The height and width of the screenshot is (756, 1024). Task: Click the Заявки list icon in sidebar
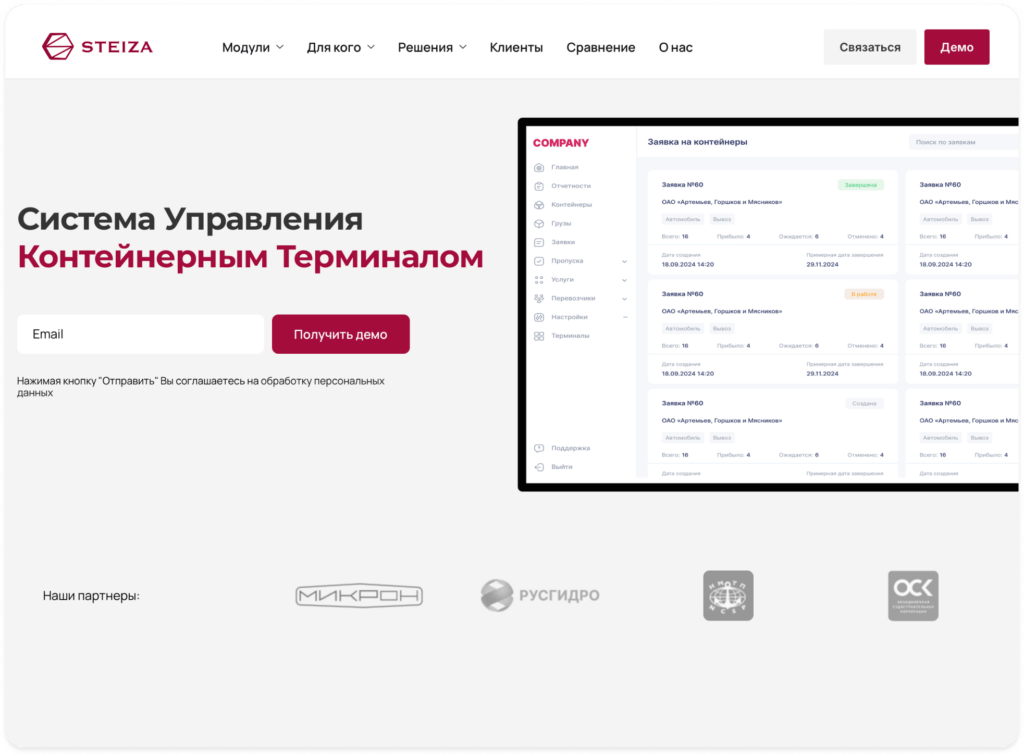tap(539, 242)
